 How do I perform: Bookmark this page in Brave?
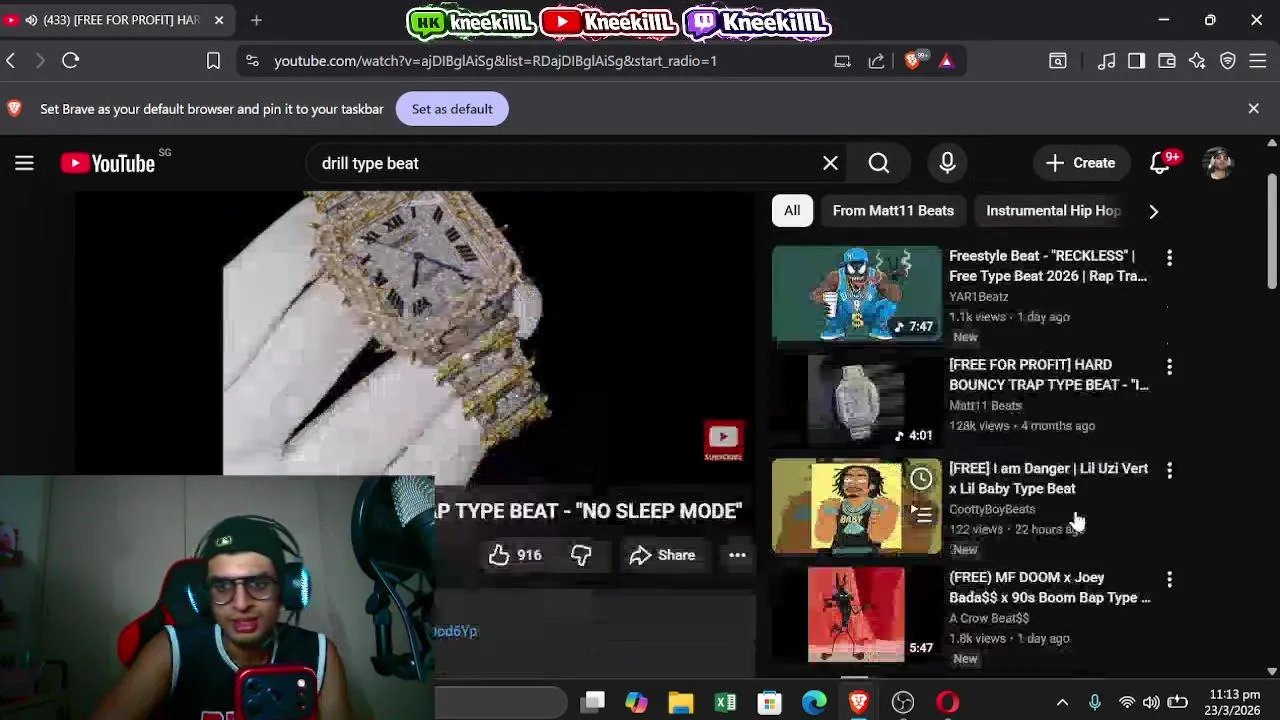pos(213,61)
